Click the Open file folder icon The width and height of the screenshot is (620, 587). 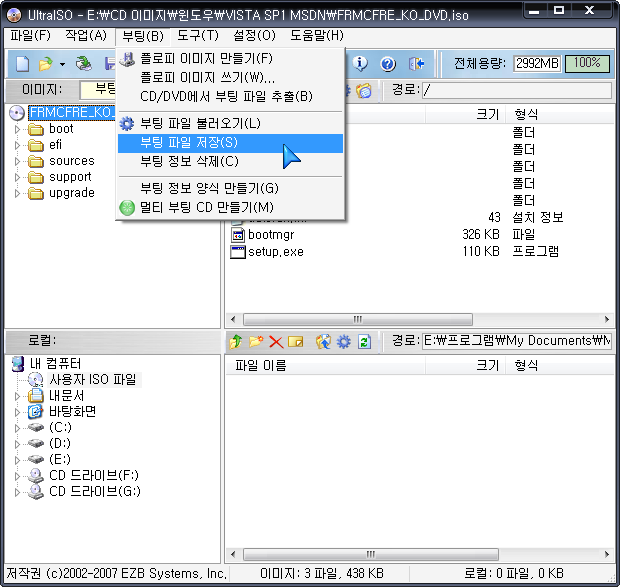click(x=45, y=64)
